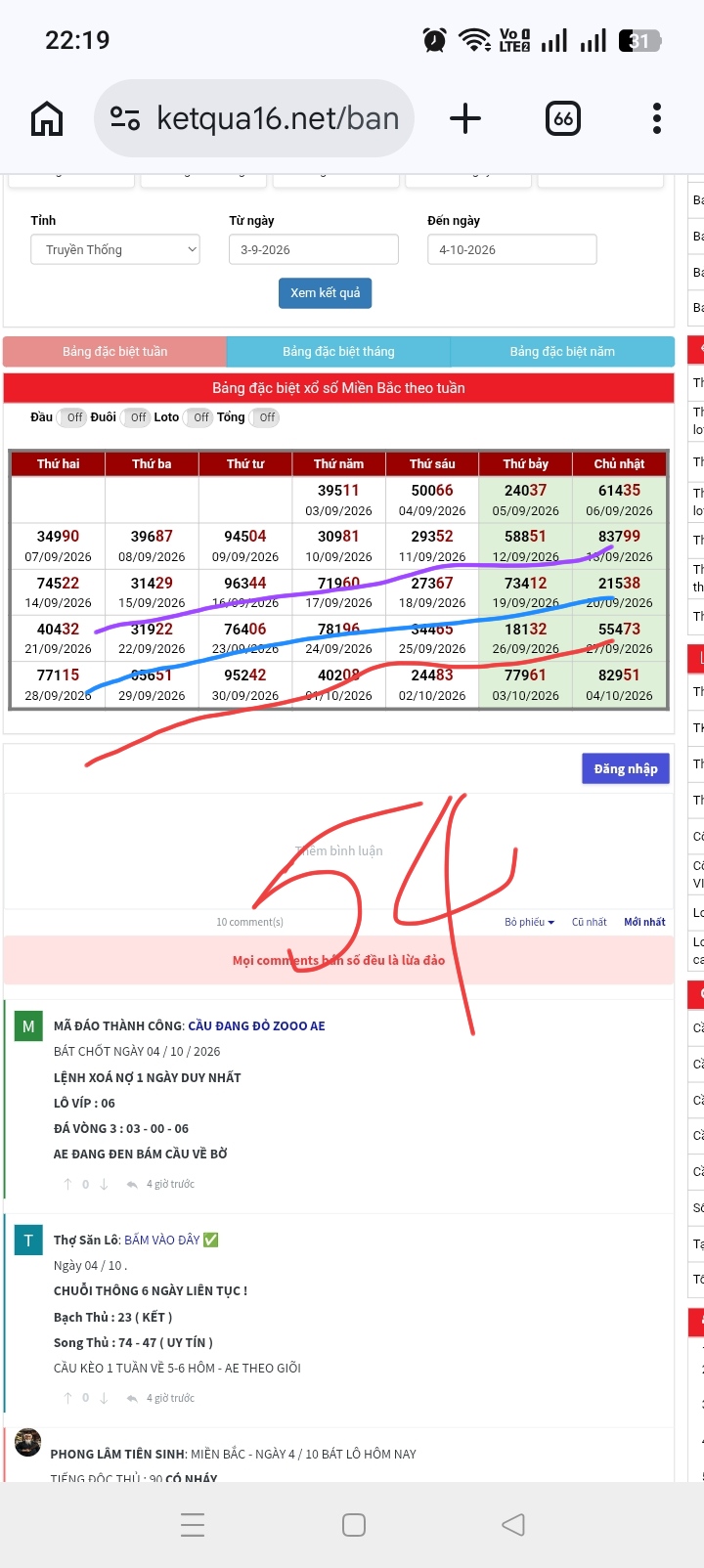This screenshot has height=1568, width=704.
Task: Select result cell 31429 on 15/09/2026
Action: [x=152, y=592]
